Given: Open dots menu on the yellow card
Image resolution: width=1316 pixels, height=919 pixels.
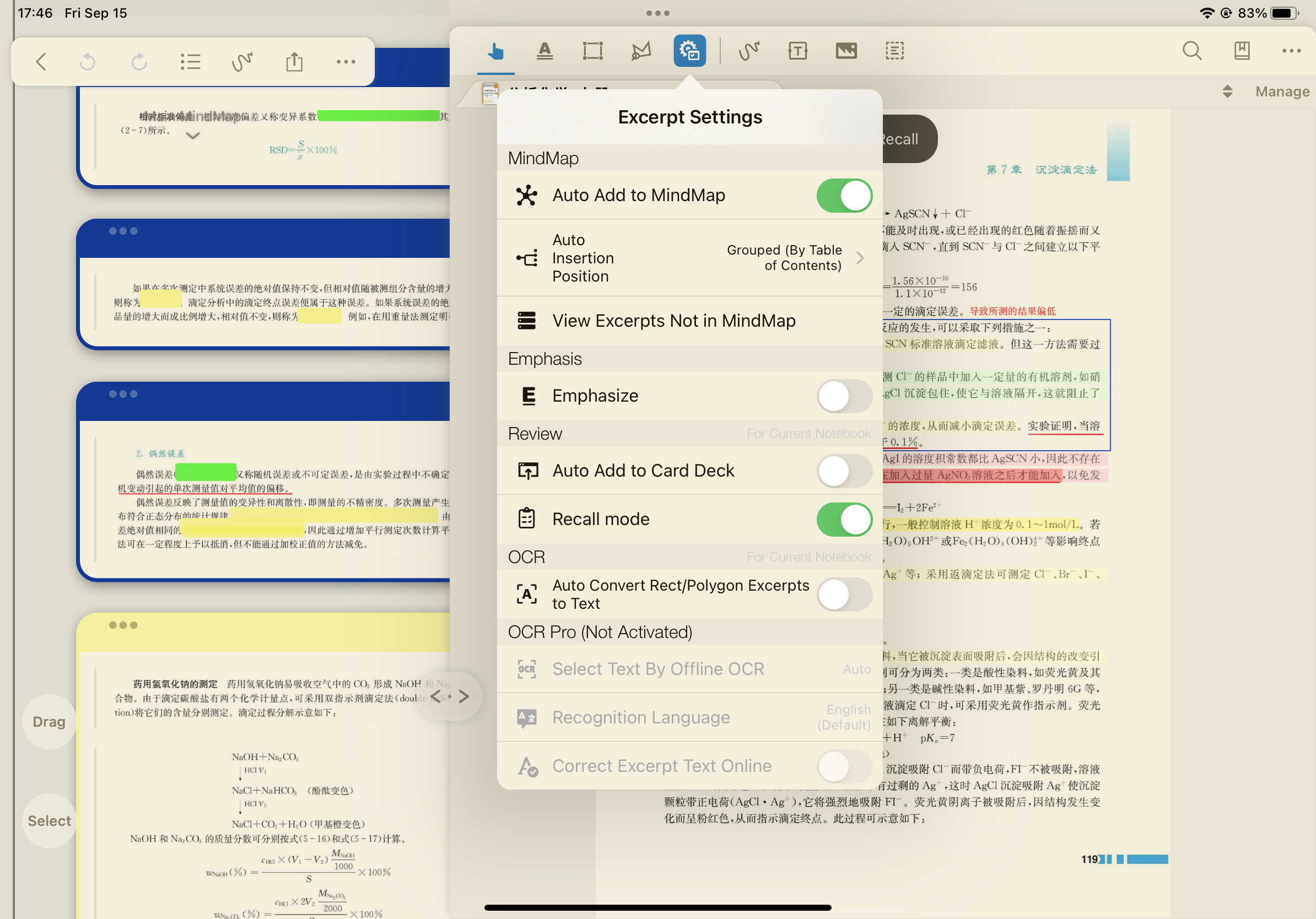Looking at the screenshot, I should (123, 625).
